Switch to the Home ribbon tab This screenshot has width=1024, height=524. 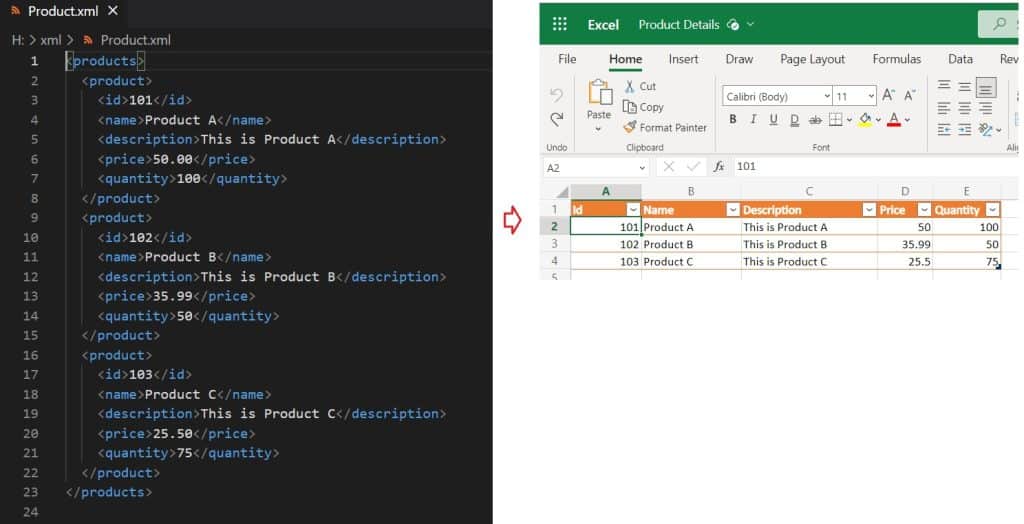(626, 59)
